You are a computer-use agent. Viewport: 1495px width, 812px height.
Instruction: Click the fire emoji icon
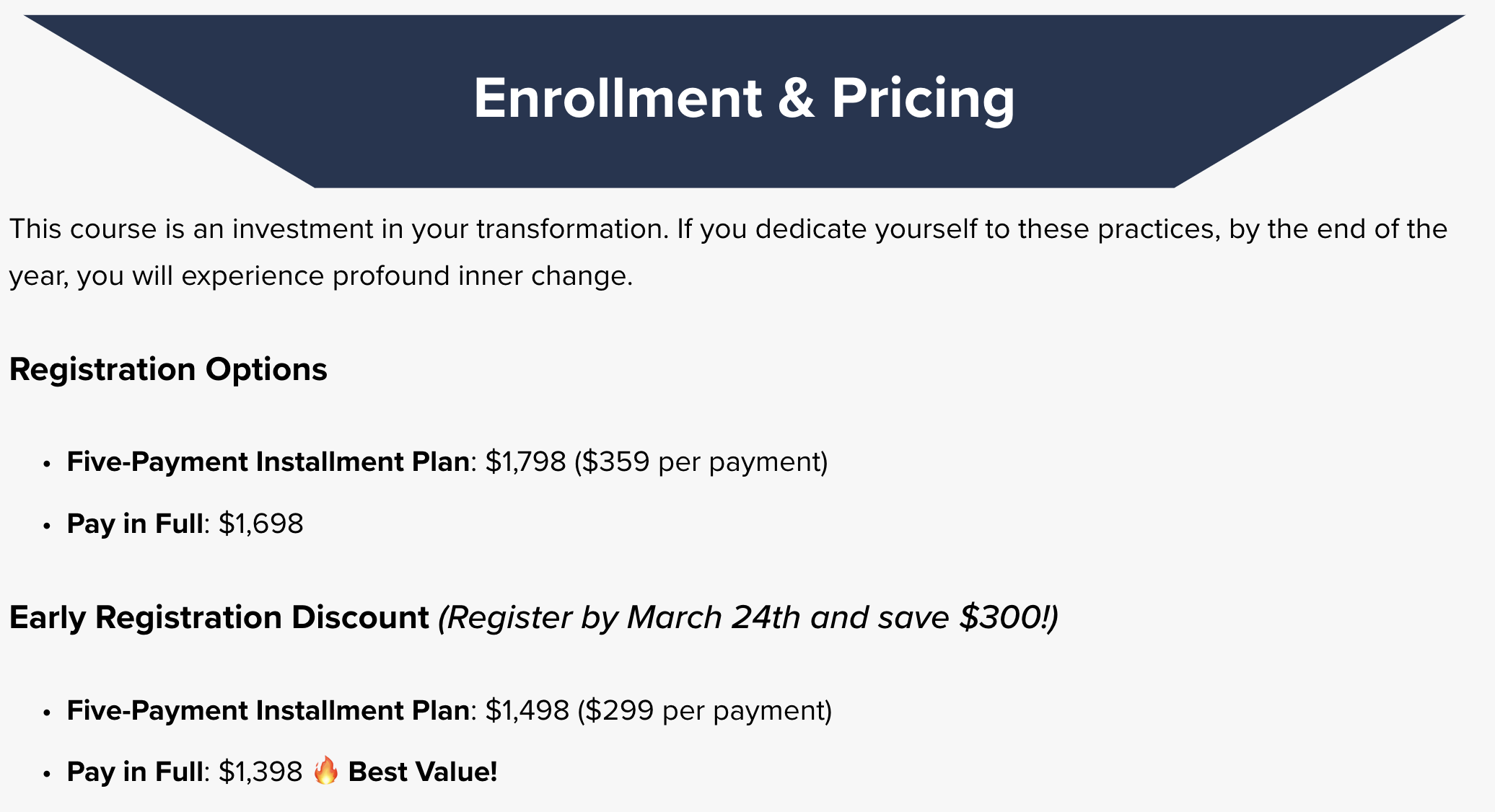tap(326, 770)
